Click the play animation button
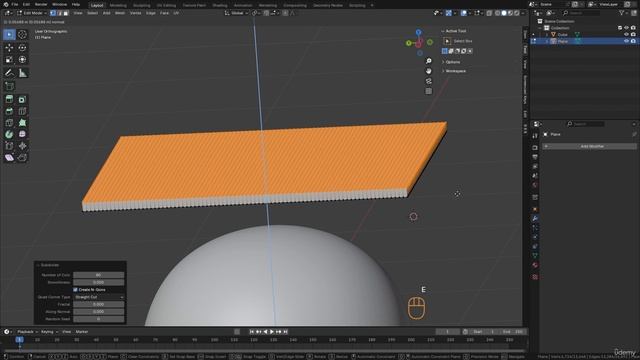640x360 pixels. point(272,332)
